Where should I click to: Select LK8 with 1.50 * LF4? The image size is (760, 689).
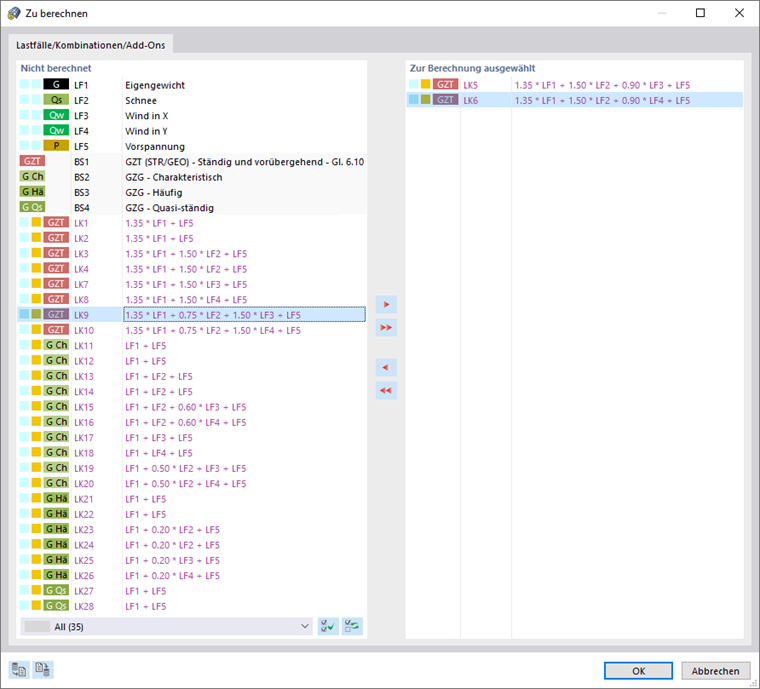coord(192,299)
